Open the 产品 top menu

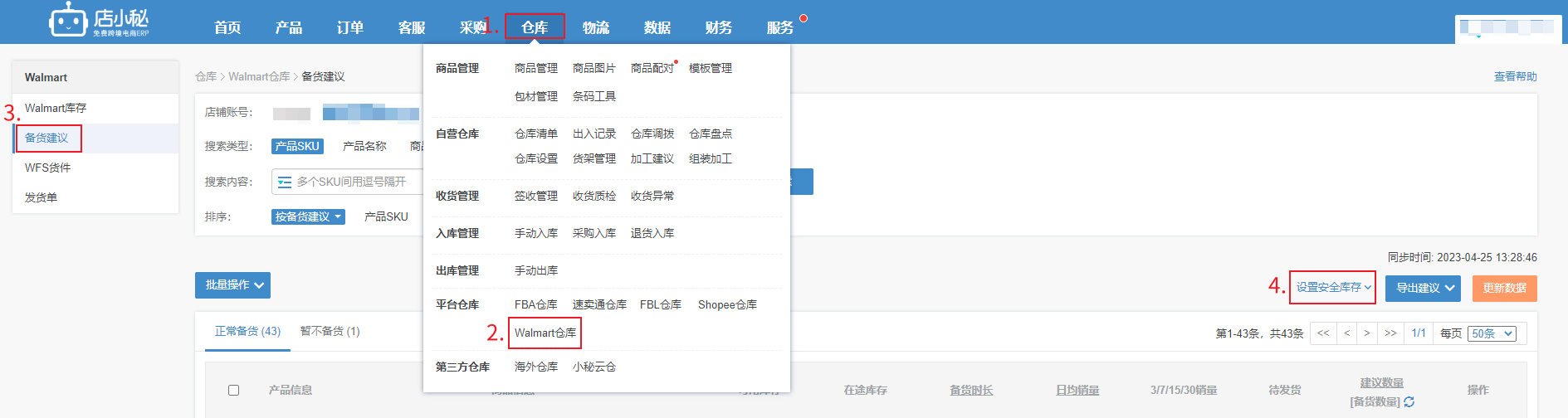(x=289, y=27)
